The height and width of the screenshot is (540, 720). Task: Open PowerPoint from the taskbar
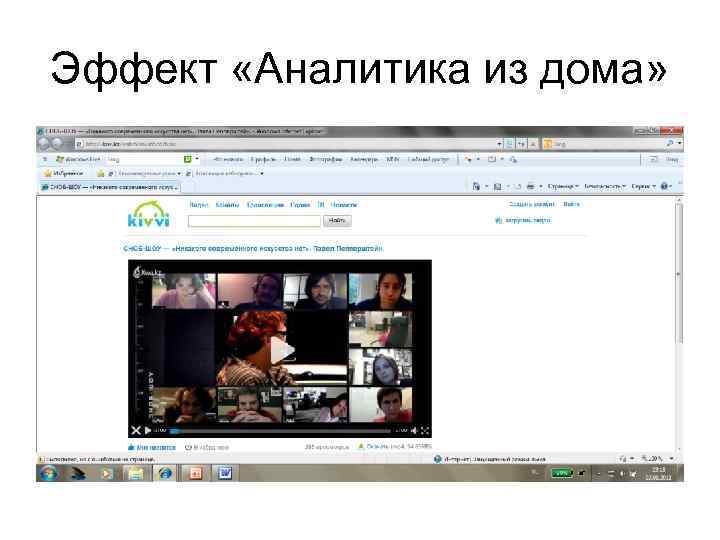[x=196, y=473]
